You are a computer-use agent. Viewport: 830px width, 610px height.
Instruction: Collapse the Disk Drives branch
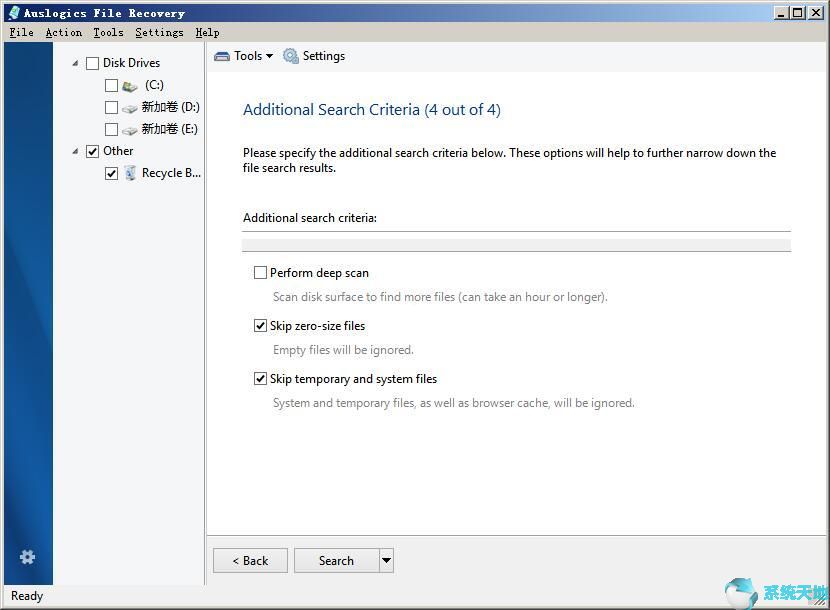point(75,62)
